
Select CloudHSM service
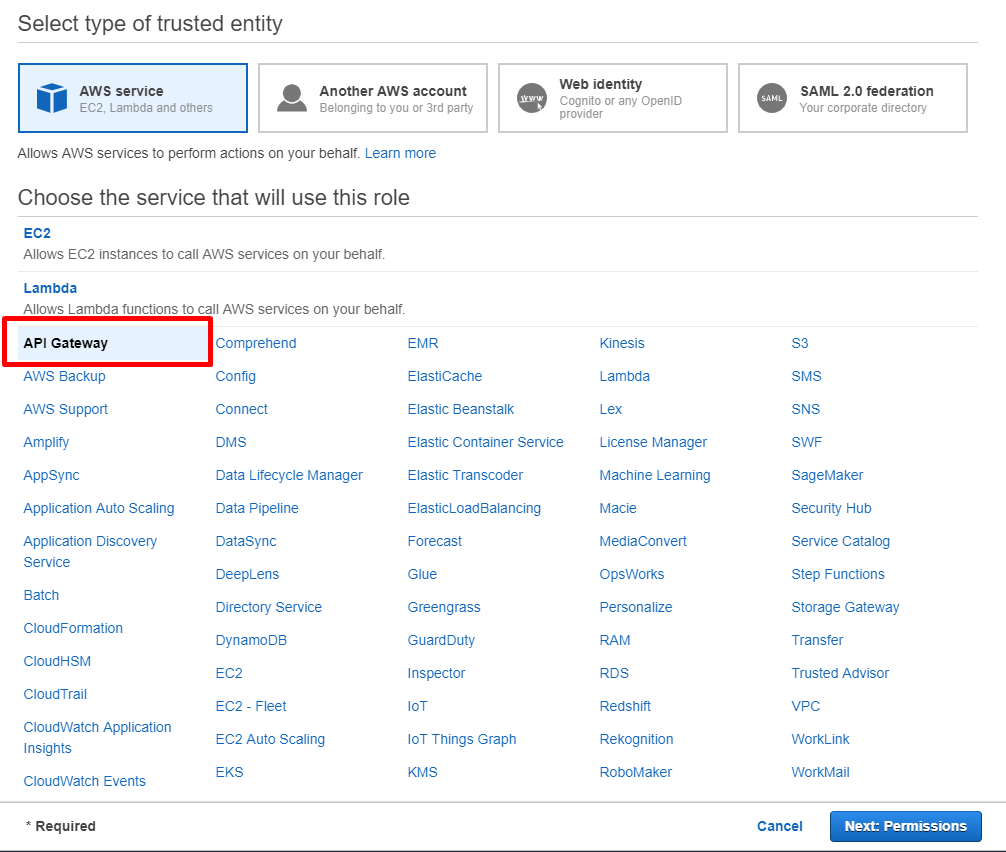point(57,661)
